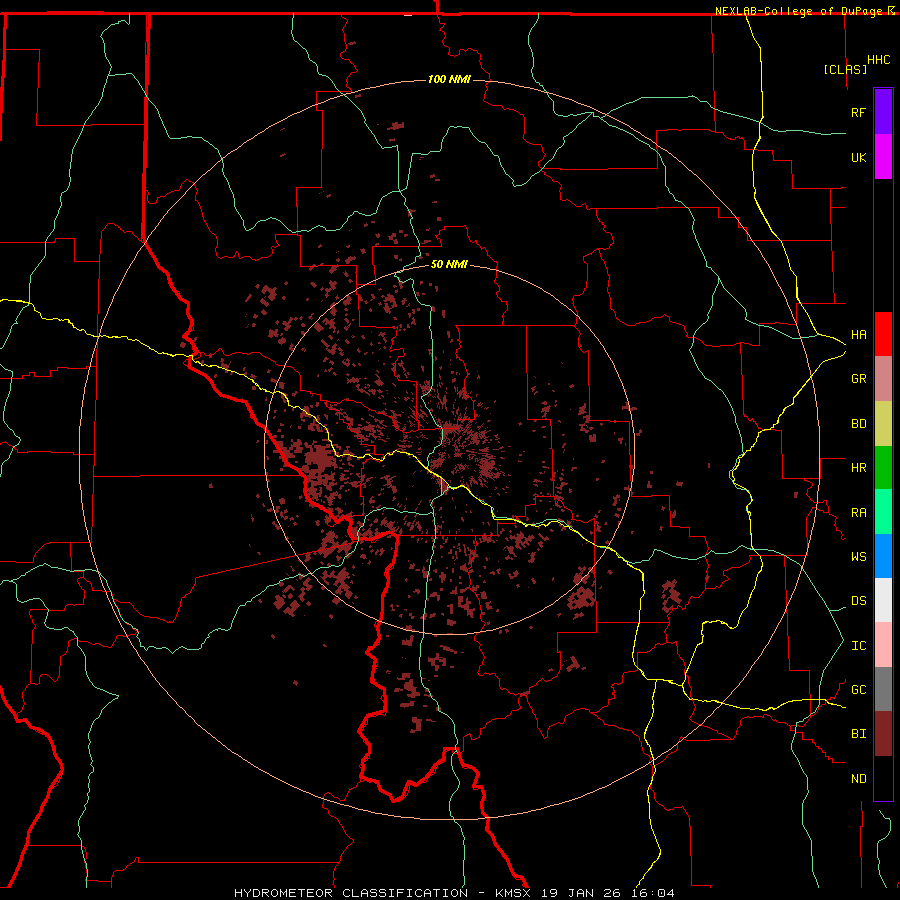This screenshot has width=900, height=900.
Task: Click the '[CLAS]' units label
Action: tap(845, 70)
